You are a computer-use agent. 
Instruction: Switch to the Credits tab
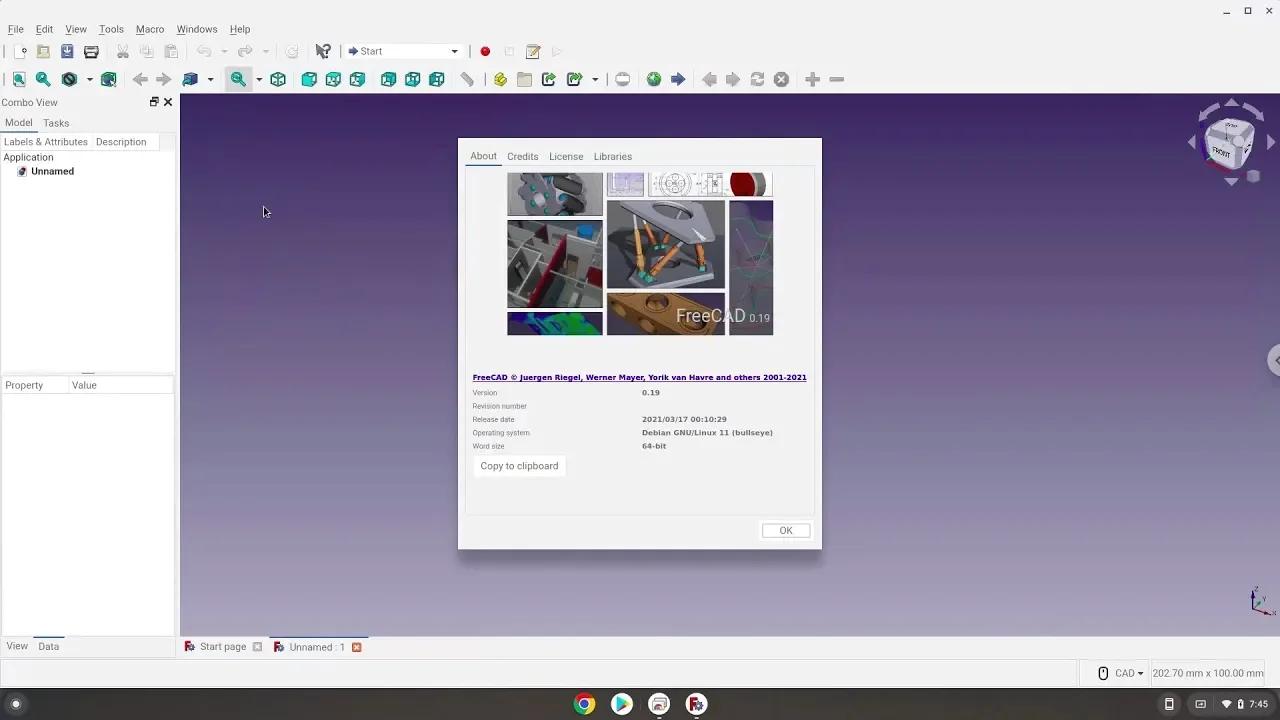pyautogui.click(x=522, y=156)
